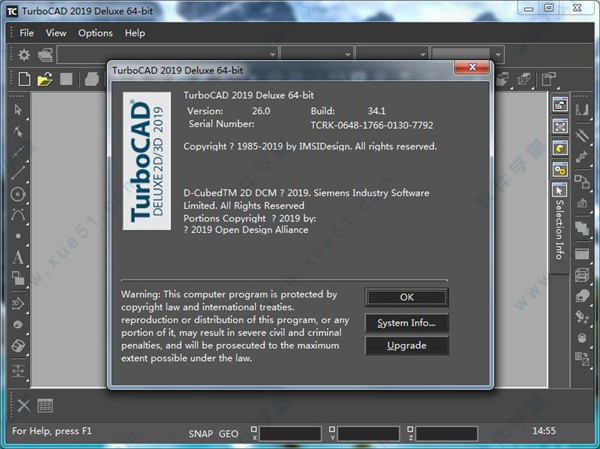Expand the second toolbar combo box
The width and height of the screenshot is (600, 449).
347,55
